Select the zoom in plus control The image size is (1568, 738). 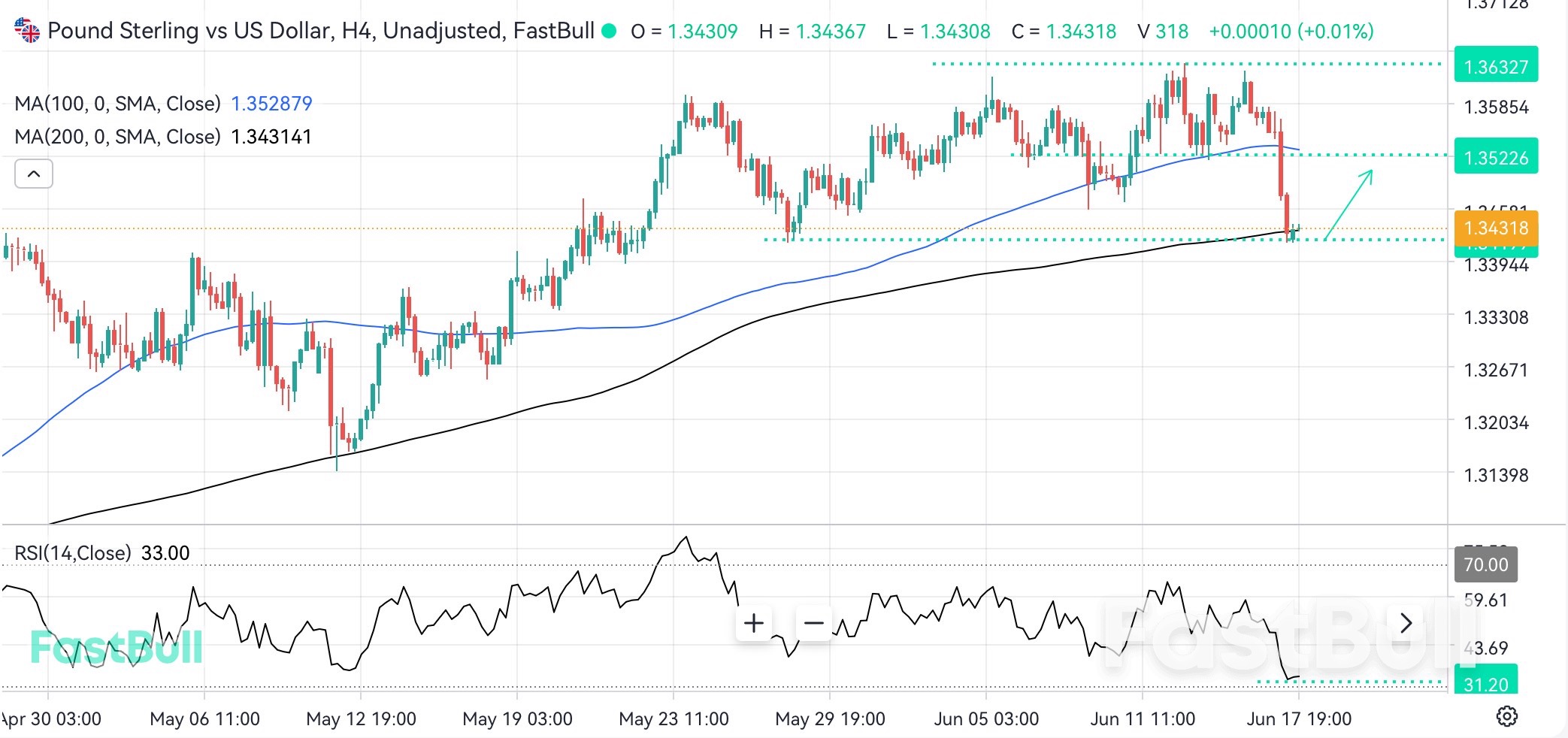coord(752,622)
